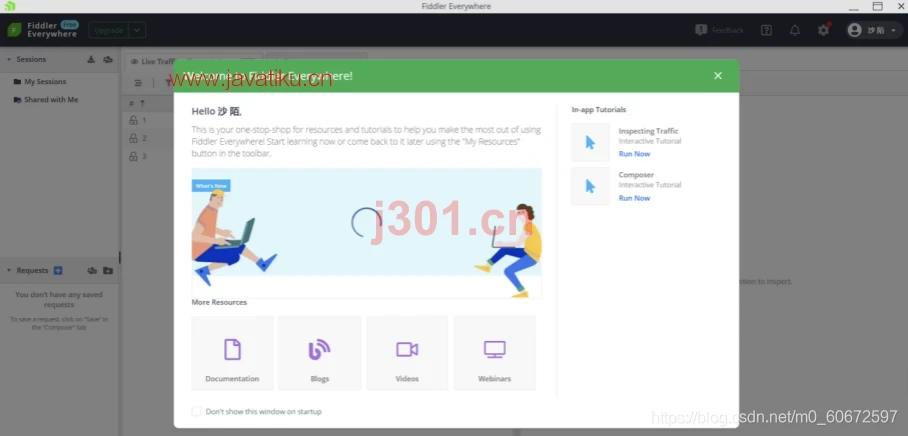Click the Documentation resource card
The image size is (908, 436).
232,353
